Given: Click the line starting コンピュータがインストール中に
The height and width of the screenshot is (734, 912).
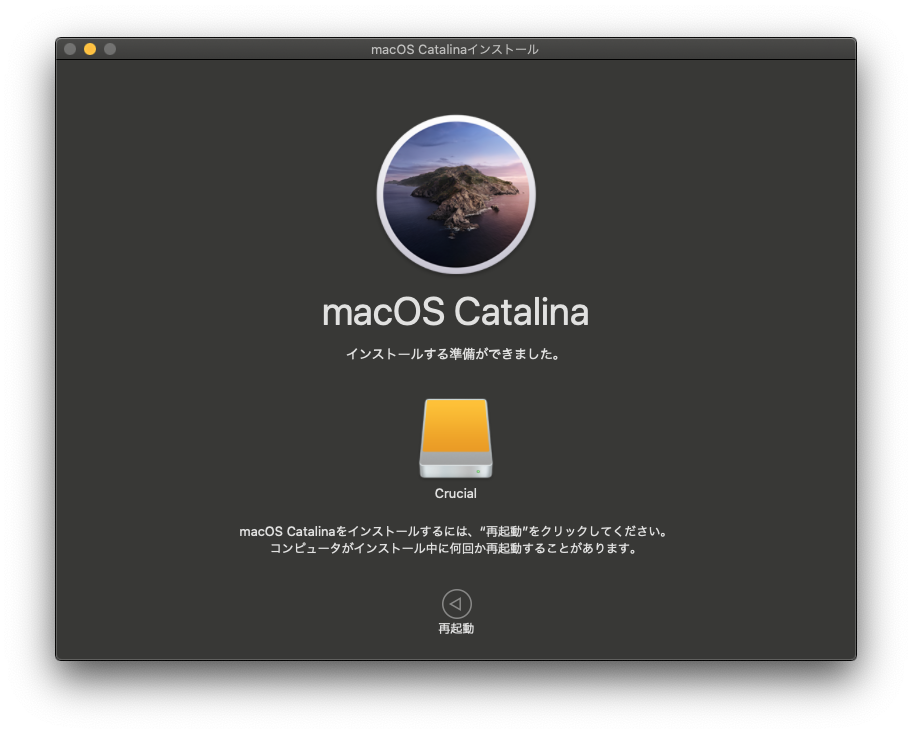Looking at the screenshot, I should pyautogui.click(x=454, y=548).
